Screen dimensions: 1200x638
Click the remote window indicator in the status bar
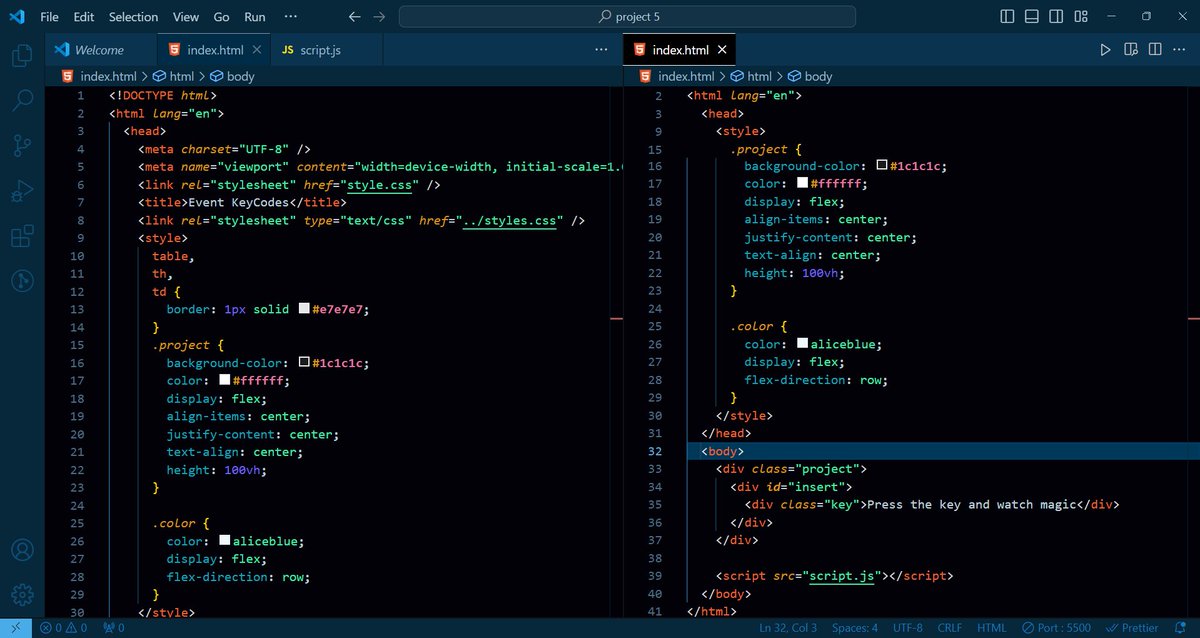click(16, 628)
